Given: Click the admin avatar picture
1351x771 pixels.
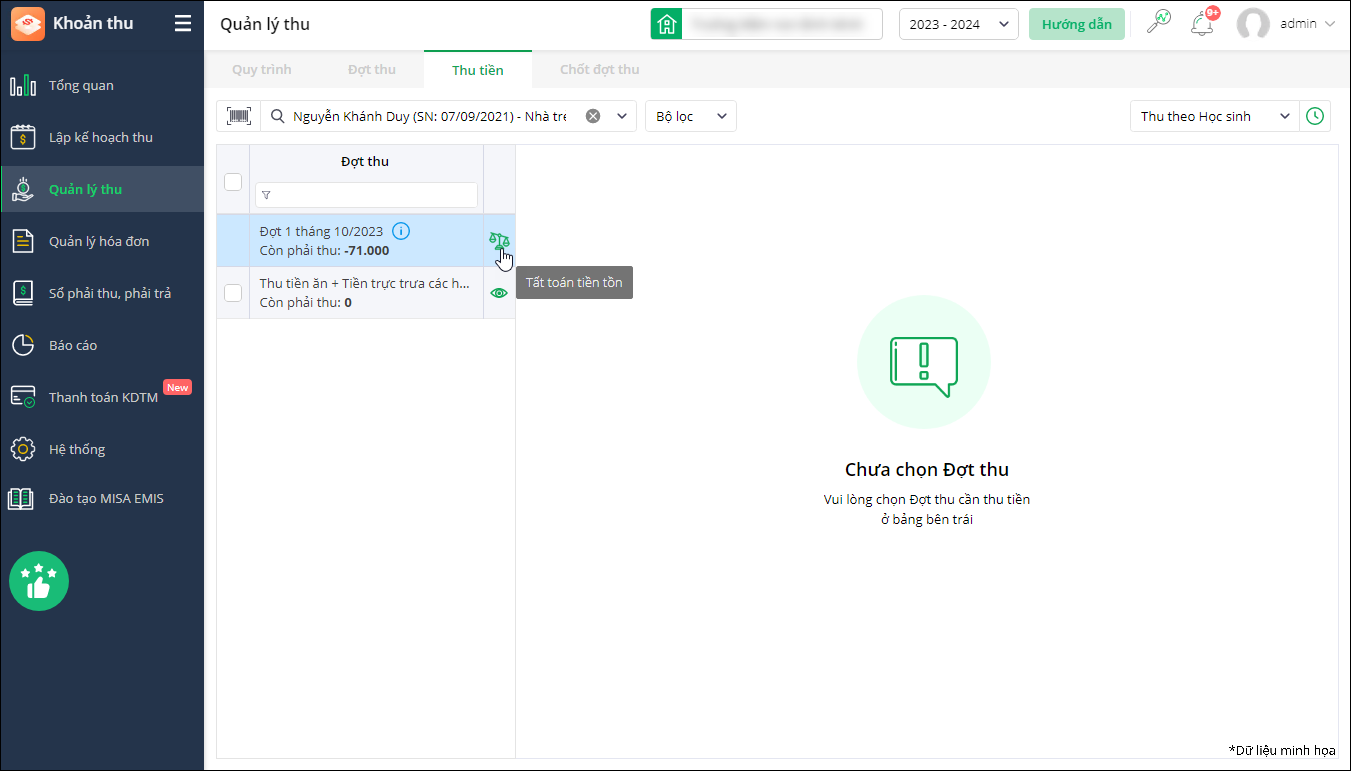Looking at the screenshot, I should (x=1253, y=24).
